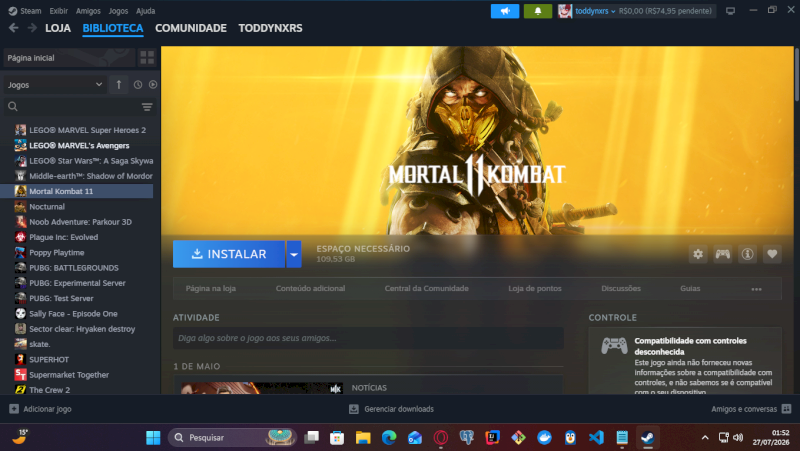The width and height of the screenshot is (800, 451).
Task: Open Windows Start menu
Action: [153, 437]
